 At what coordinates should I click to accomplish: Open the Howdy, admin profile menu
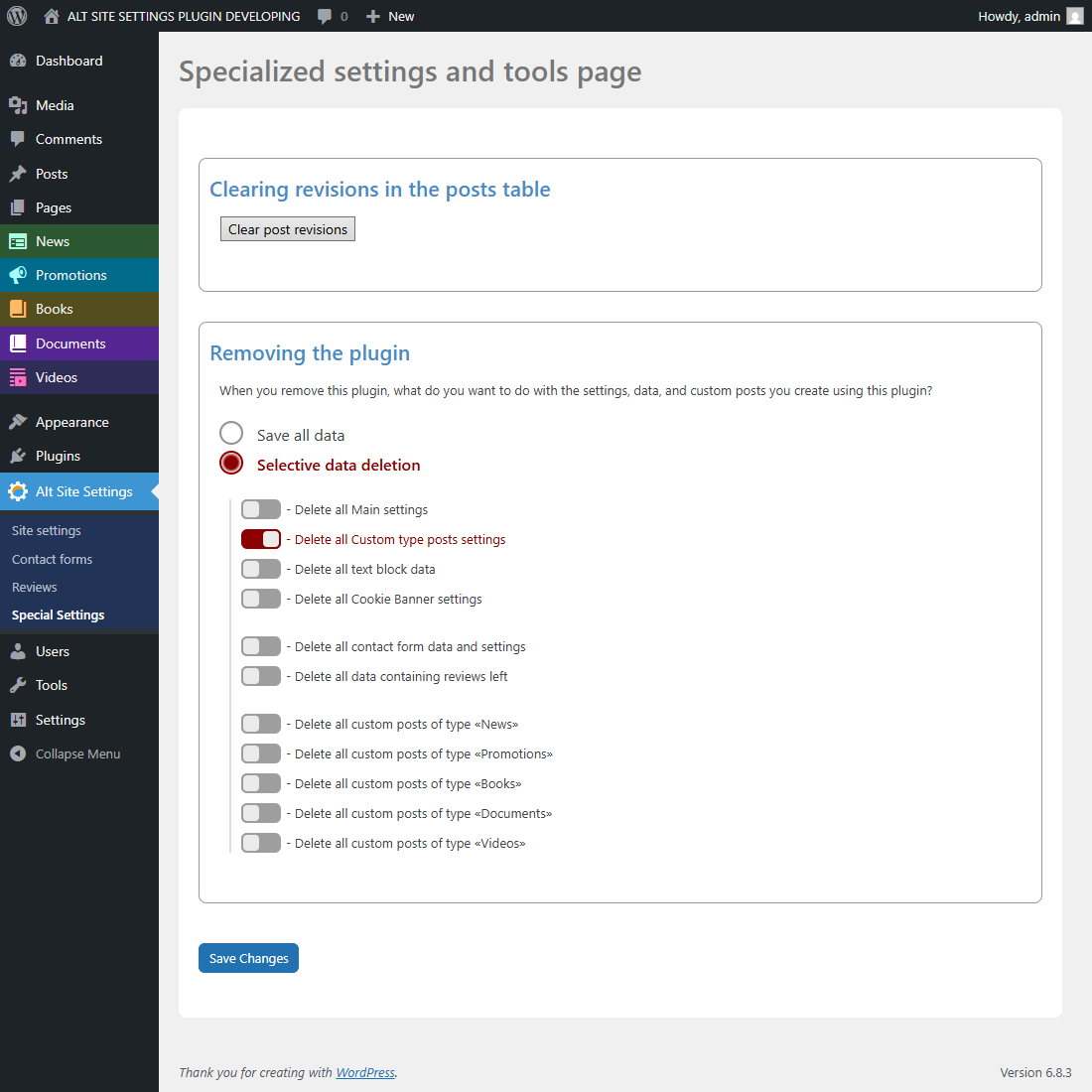click(1020, 16)
